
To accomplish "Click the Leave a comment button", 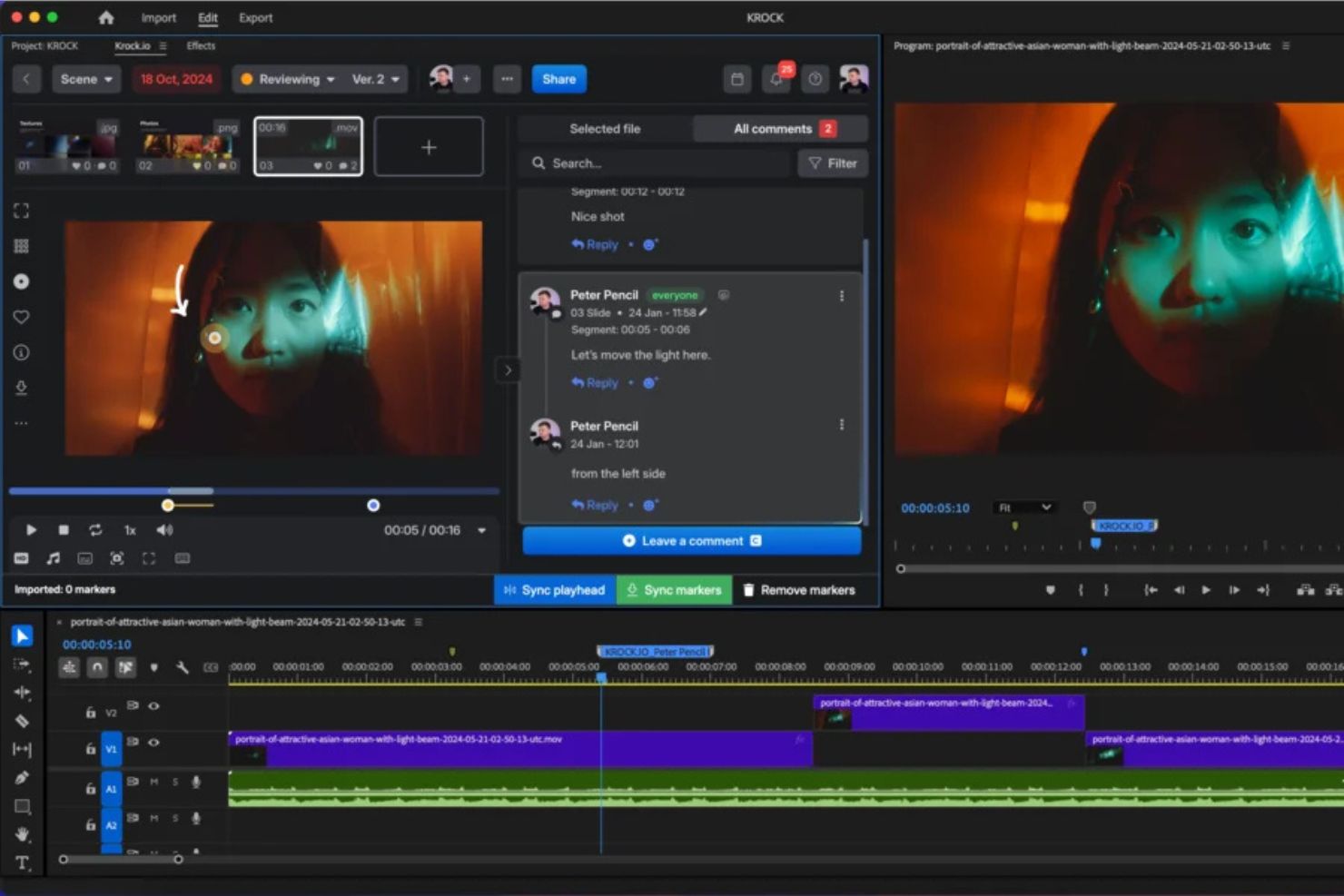I will tap(692, 541).
